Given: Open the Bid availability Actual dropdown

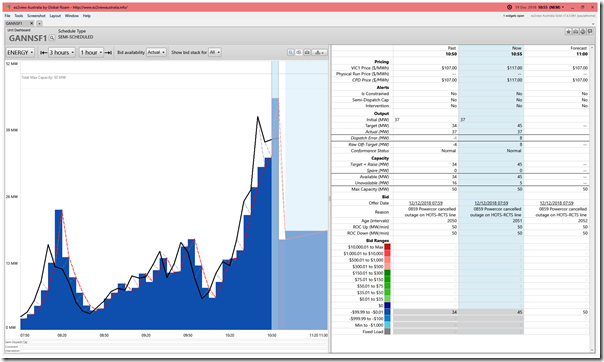Looking at the screenshot, I should pyautogui.click(x=156, y=52).
